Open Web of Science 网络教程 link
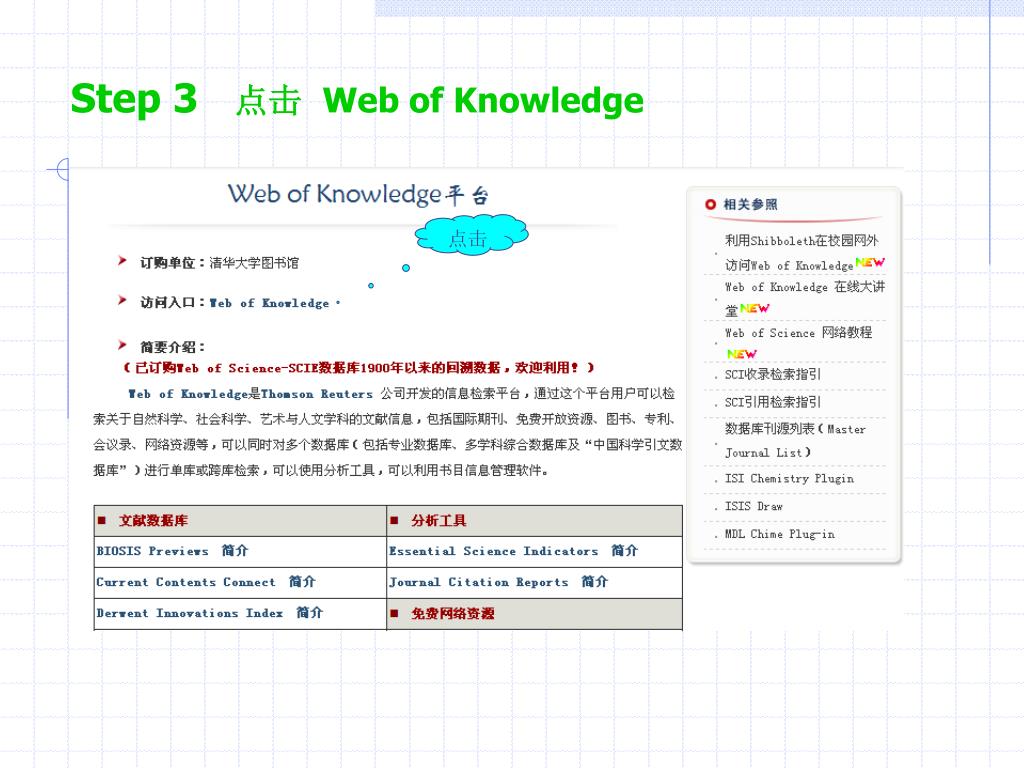Viewport: 1024px width, 768px height. [x=798, y=333]
